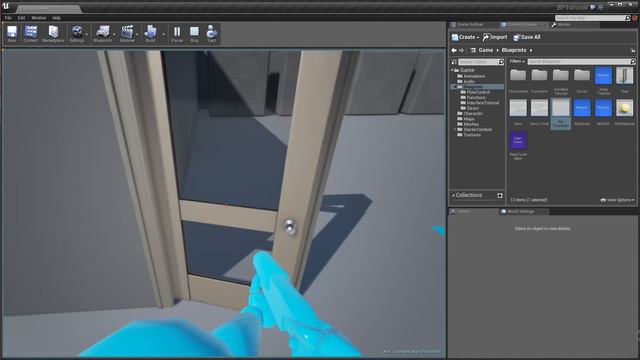Open Build options dropdown arrow
Screen dimensions: 640x360
click(x=164, y=34)
